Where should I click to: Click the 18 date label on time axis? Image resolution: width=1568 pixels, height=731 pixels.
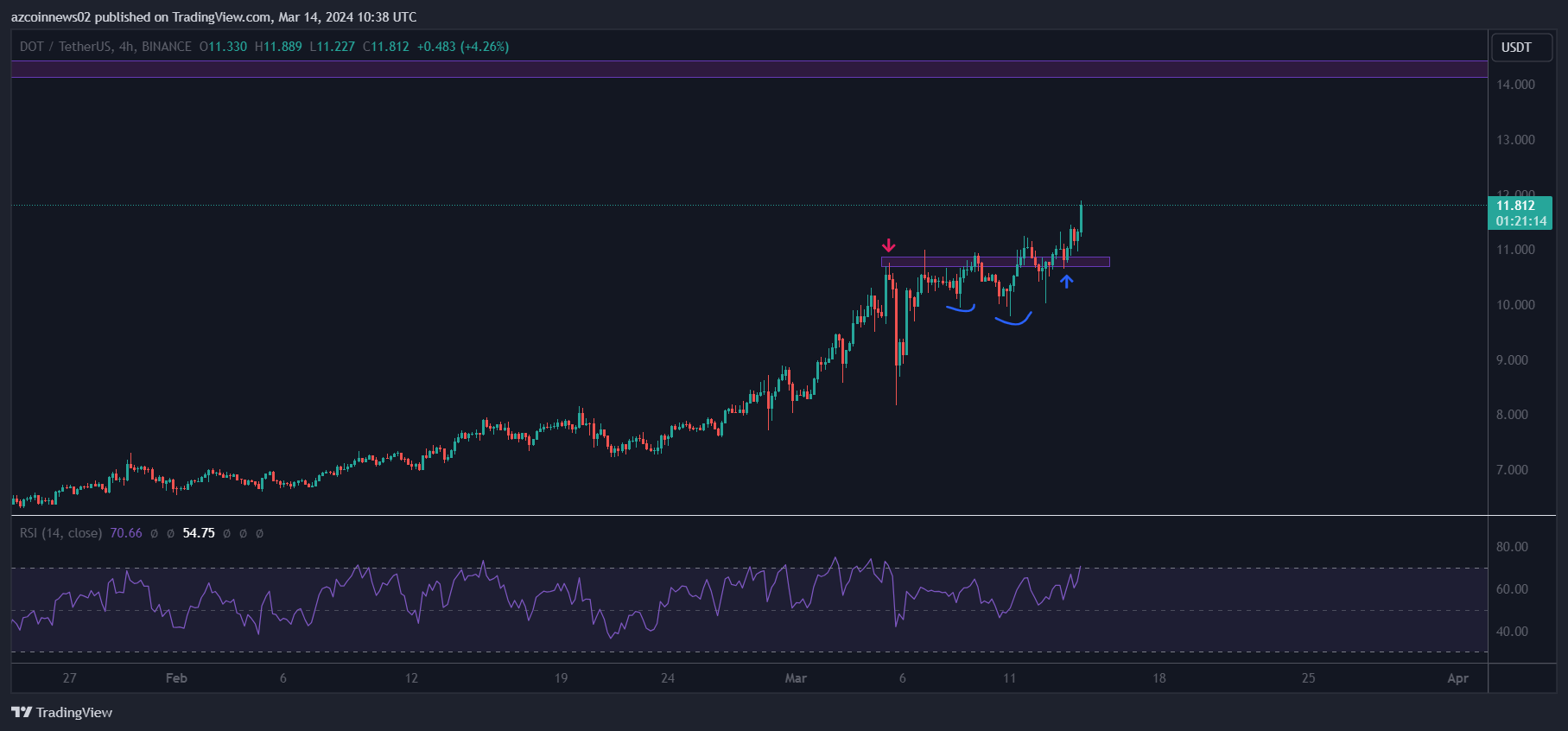1159,678
